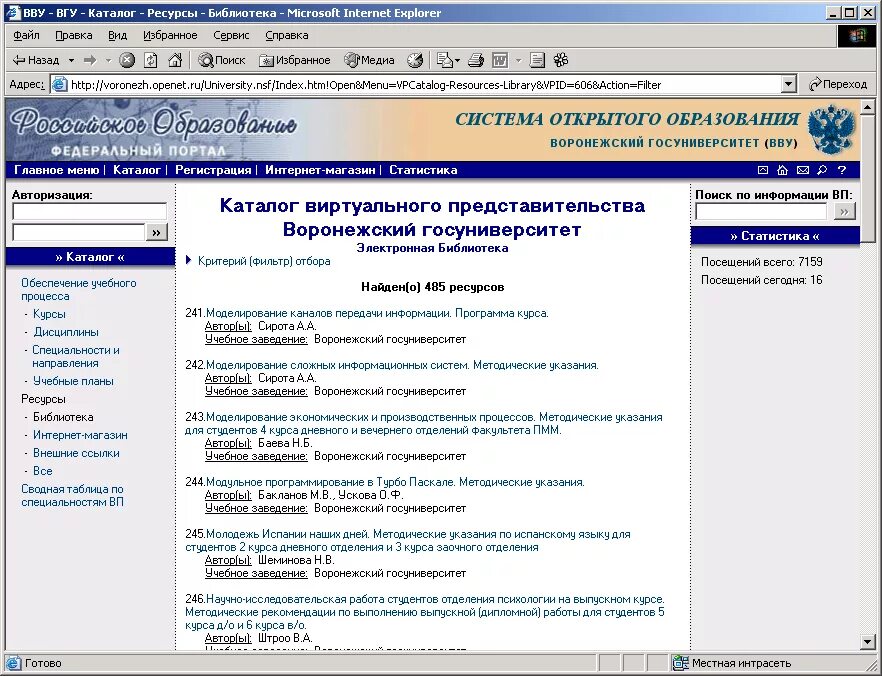
Task: Open the Вид menu
Action: click(118, 35)
